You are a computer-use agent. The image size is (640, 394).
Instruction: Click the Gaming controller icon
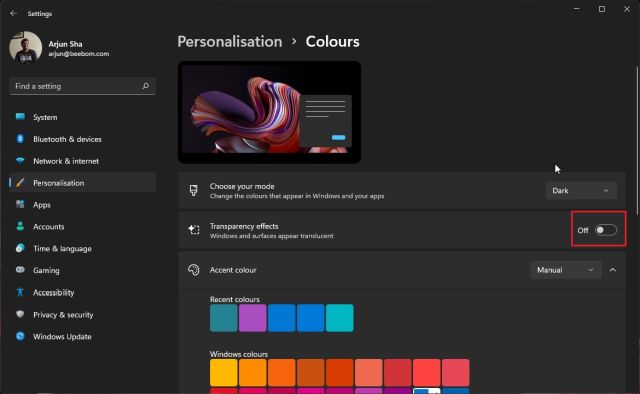(20, 270)
